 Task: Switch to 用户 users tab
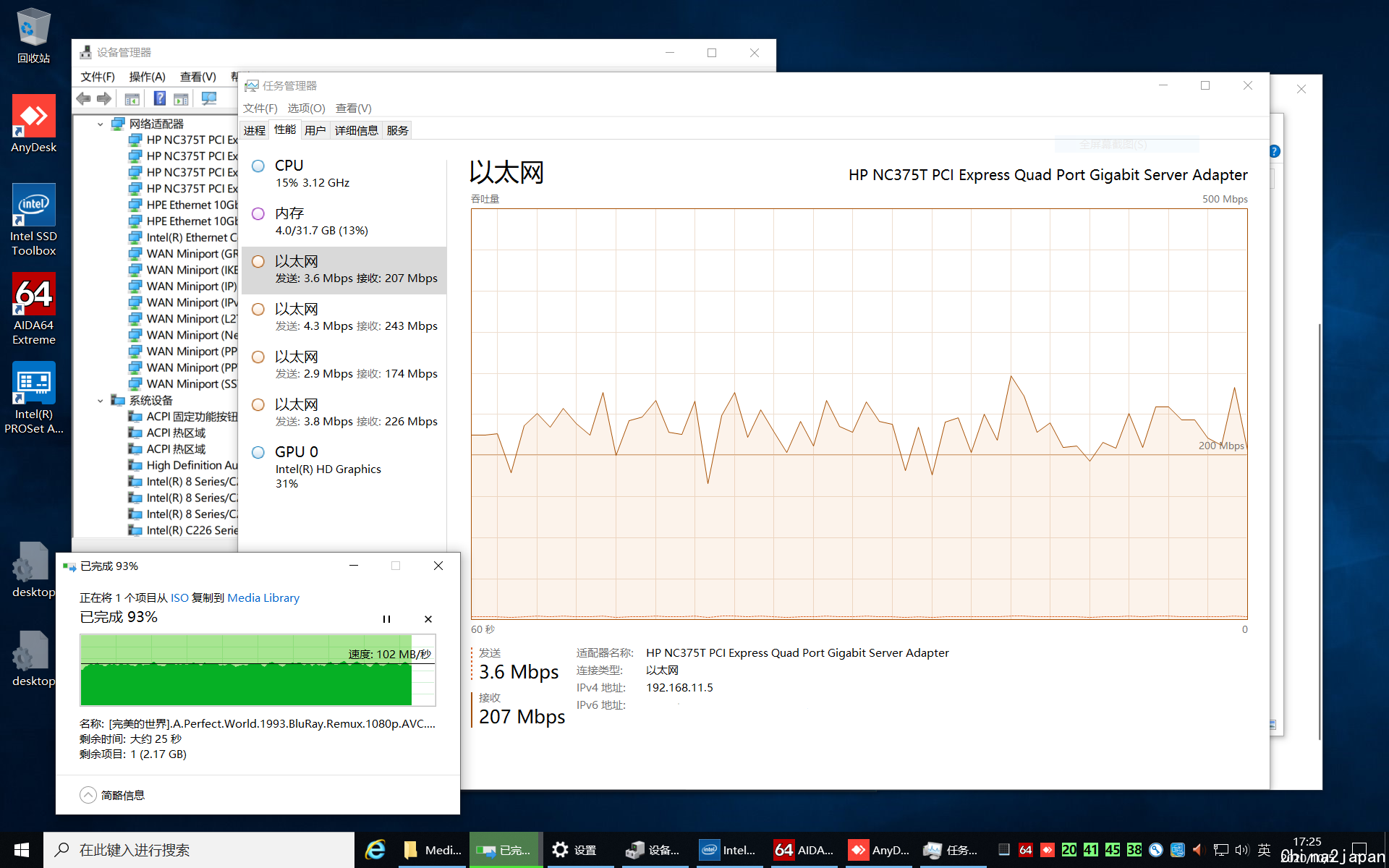click(x=315, y=130)
